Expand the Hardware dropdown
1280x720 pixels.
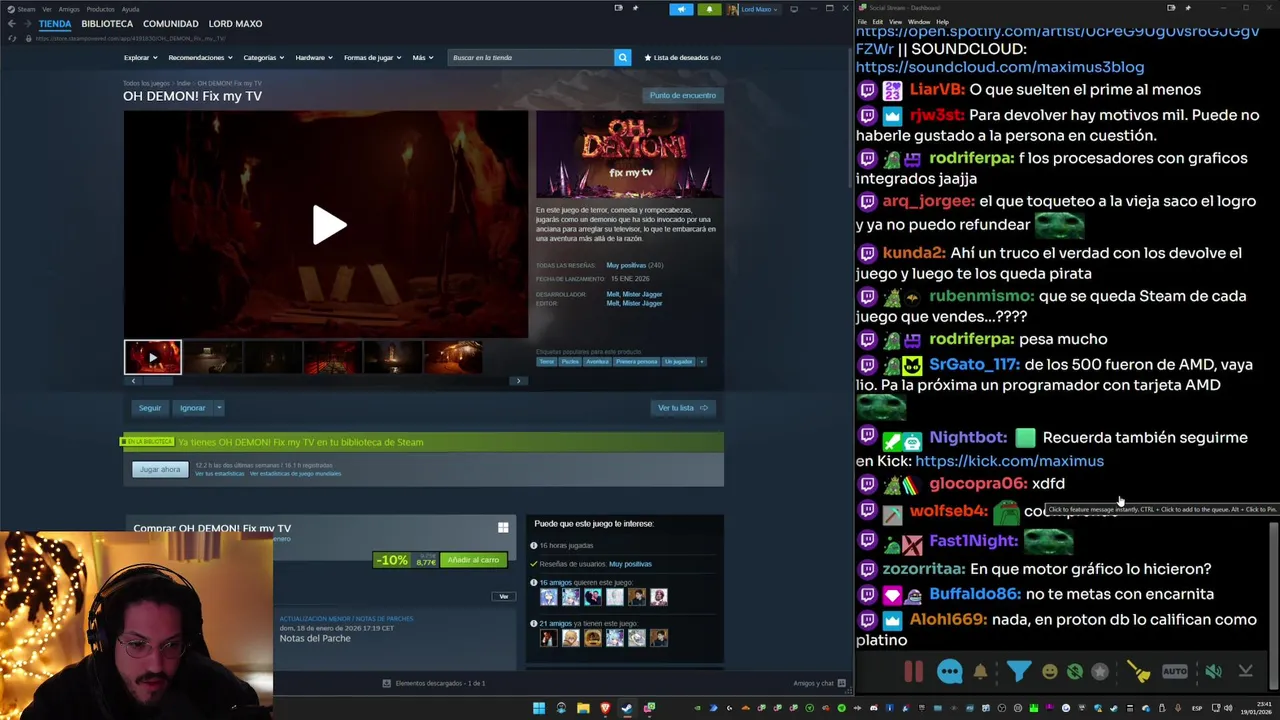point(314,58)
